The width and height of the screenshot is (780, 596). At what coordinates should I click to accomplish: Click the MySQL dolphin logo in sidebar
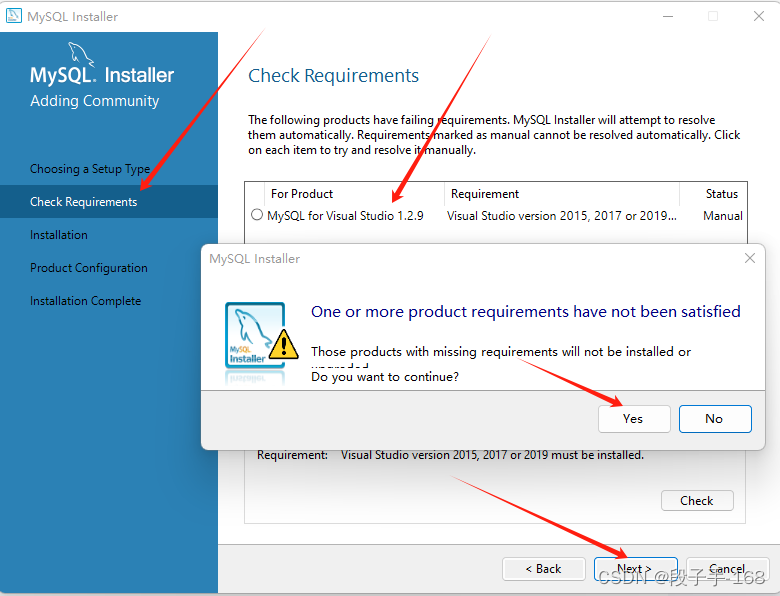[x=81, y=54]
